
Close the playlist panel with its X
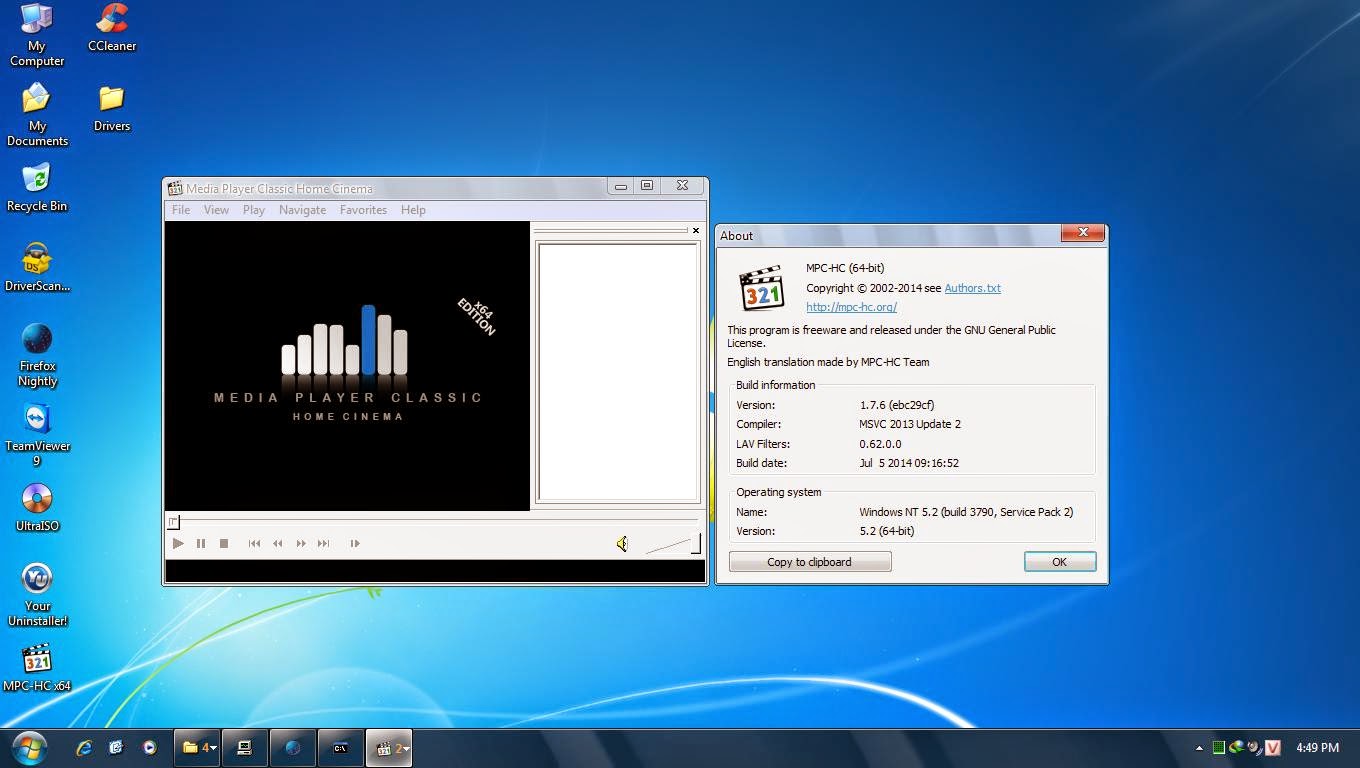click(x=696, y=231)
